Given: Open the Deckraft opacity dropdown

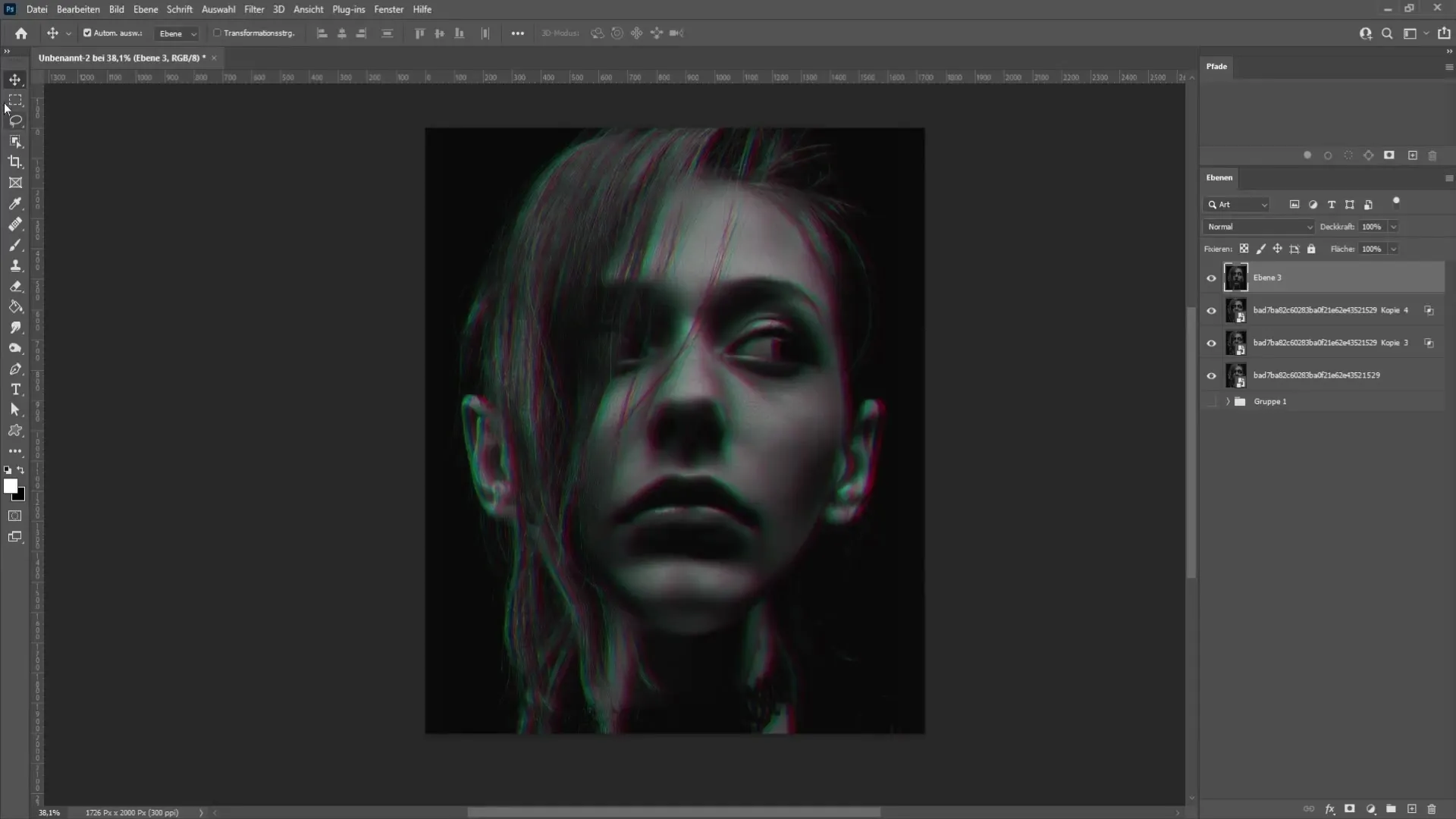Looking at the screenshot, I should tap(1395, 227).
